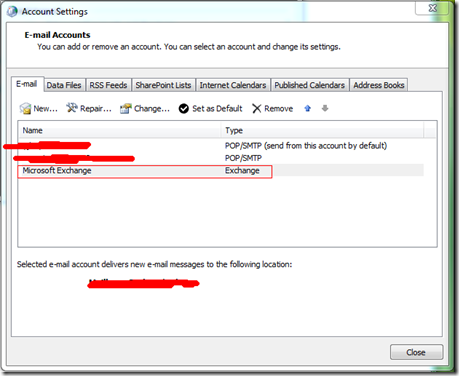Click the Set as Default label
This screenshot has height=376, width=459.
pyautogui.click(x=217, y=109)
